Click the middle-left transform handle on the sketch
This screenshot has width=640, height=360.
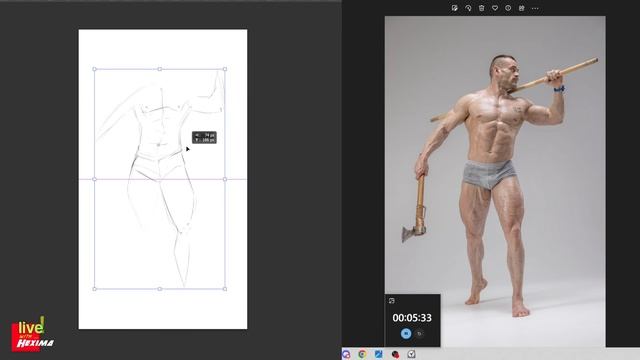[95, 179]
